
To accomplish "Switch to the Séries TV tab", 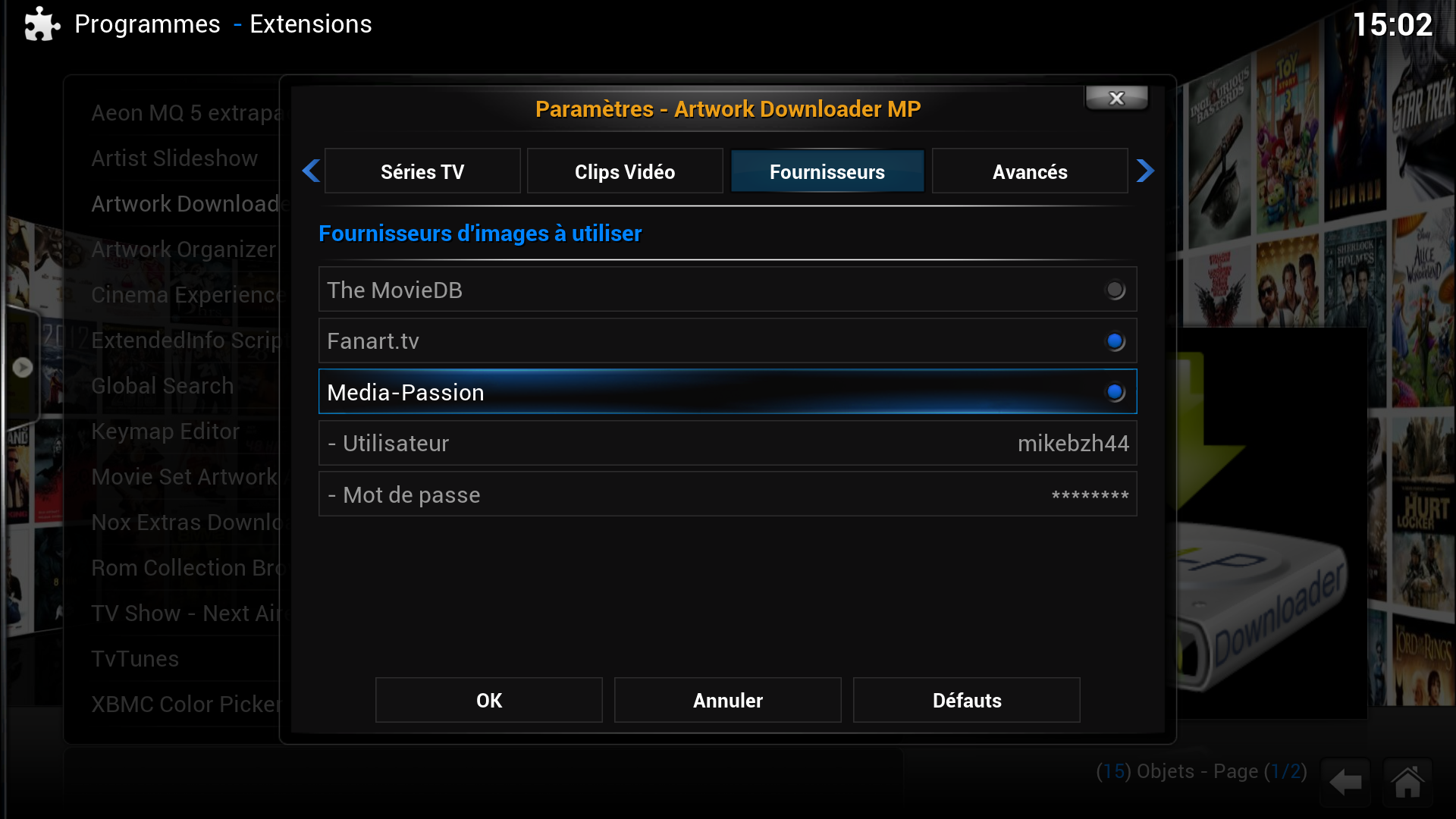I will coord(422,171).
